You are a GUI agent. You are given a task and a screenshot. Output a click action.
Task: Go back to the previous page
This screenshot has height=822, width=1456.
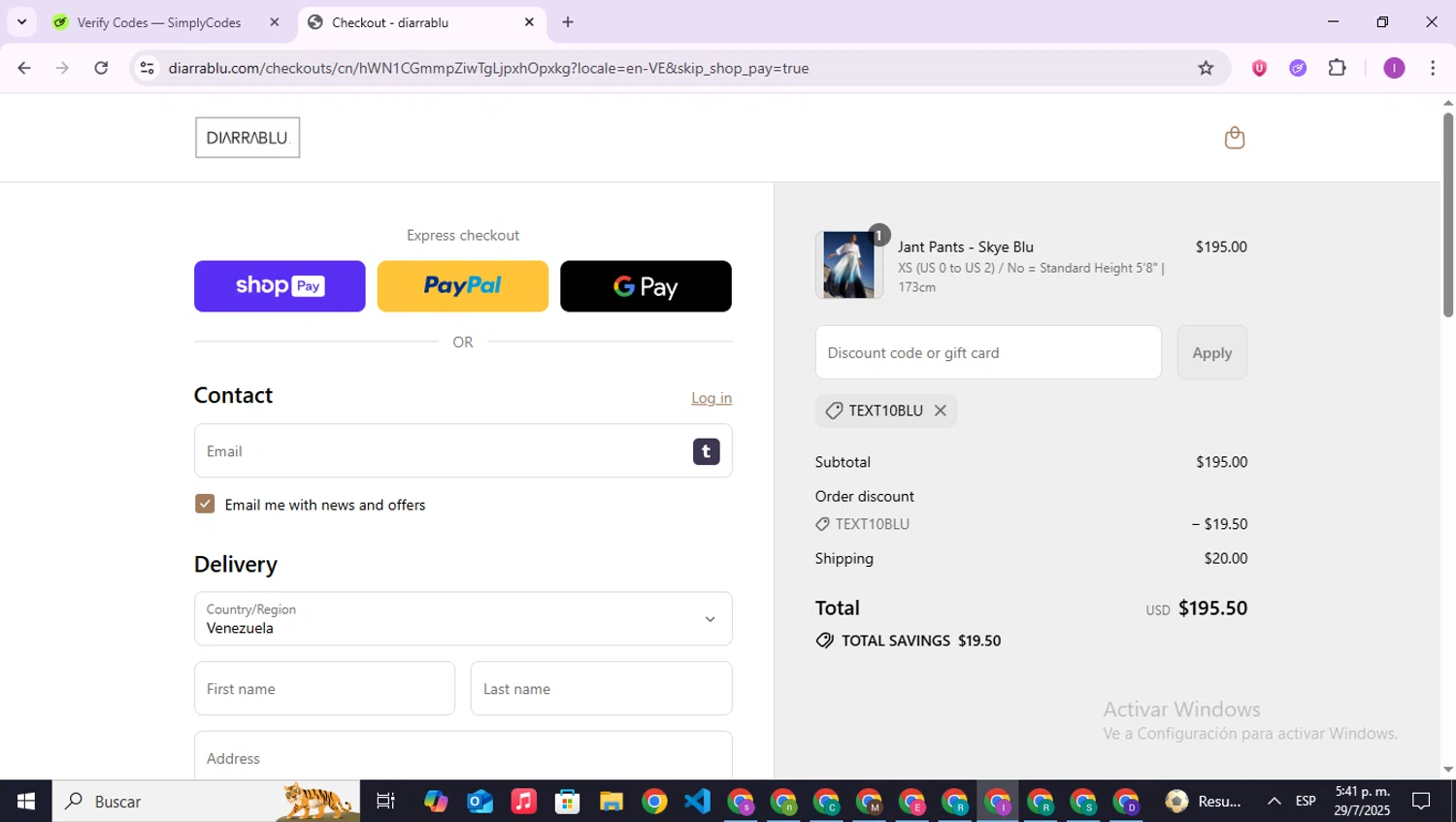[24, 68]
